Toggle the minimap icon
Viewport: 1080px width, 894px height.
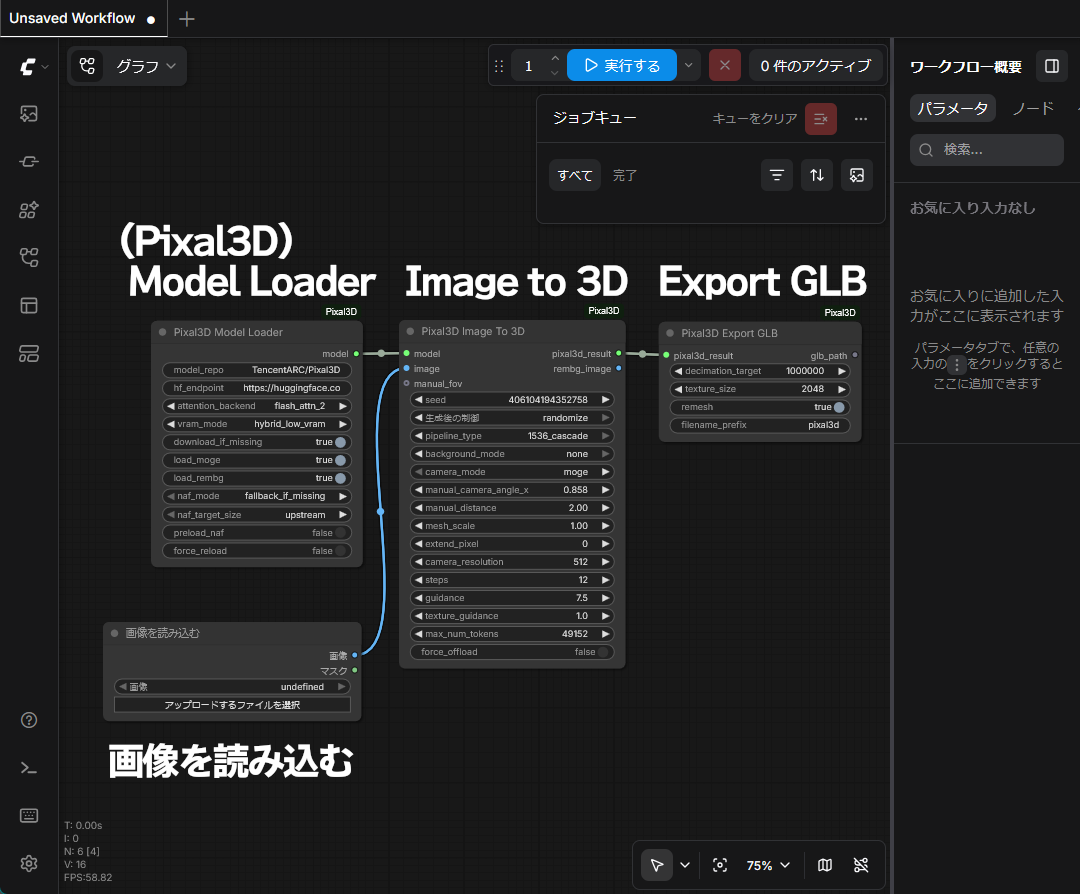click(x=824, y=865)
